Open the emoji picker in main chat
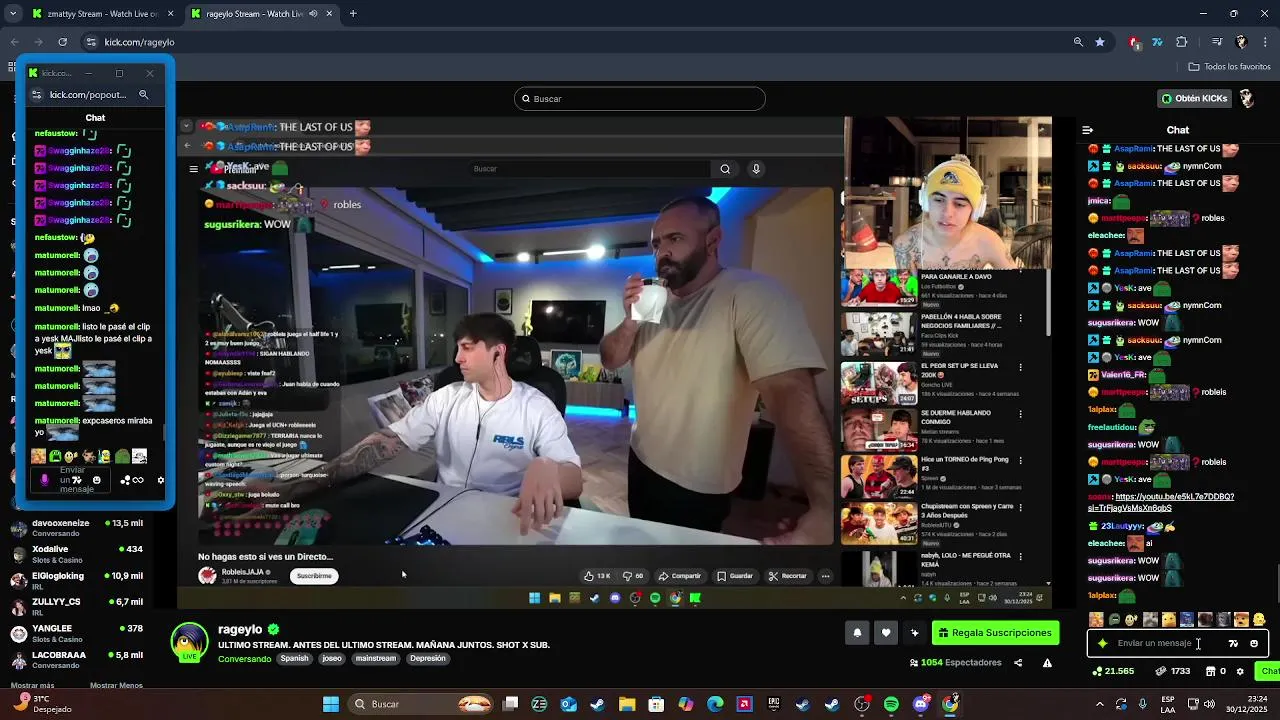This screenshot has height=720, width=1280. [x=1254, y=644]
